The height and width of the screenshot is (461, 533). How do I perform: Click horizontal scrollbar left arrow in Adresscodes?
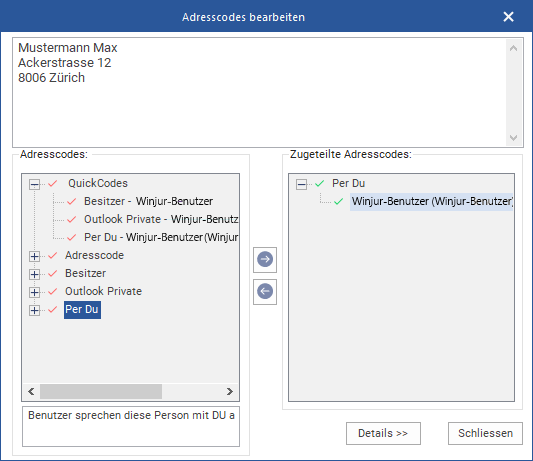(31, 392)
